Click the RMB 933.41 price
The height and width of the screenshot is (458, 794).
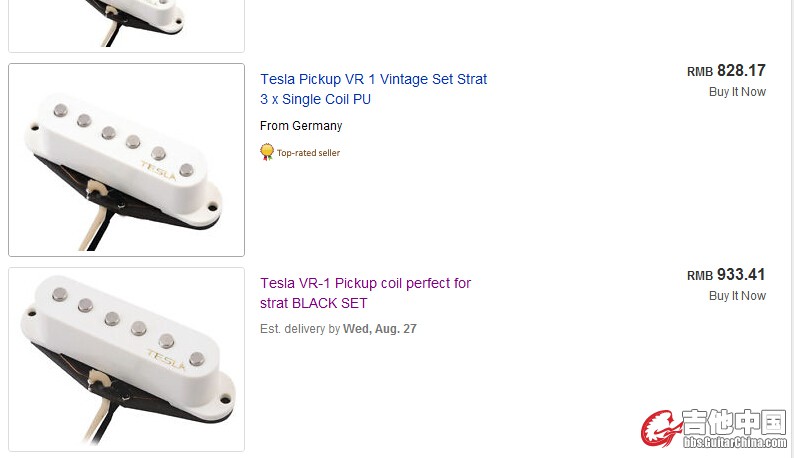coord(726,275)
